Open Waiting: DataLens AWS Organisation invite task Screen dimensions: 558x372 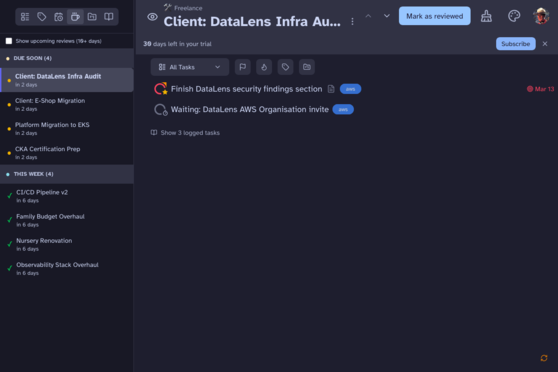pos(249,109)
